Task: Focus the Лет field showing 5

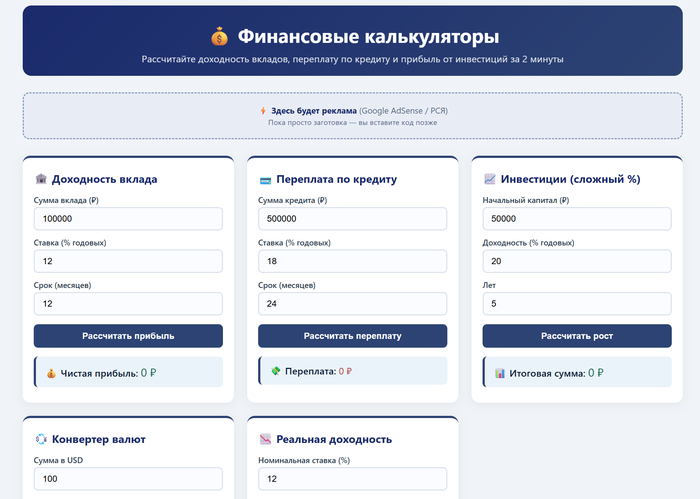Action: pyautogui.click(x=577, y=304)
